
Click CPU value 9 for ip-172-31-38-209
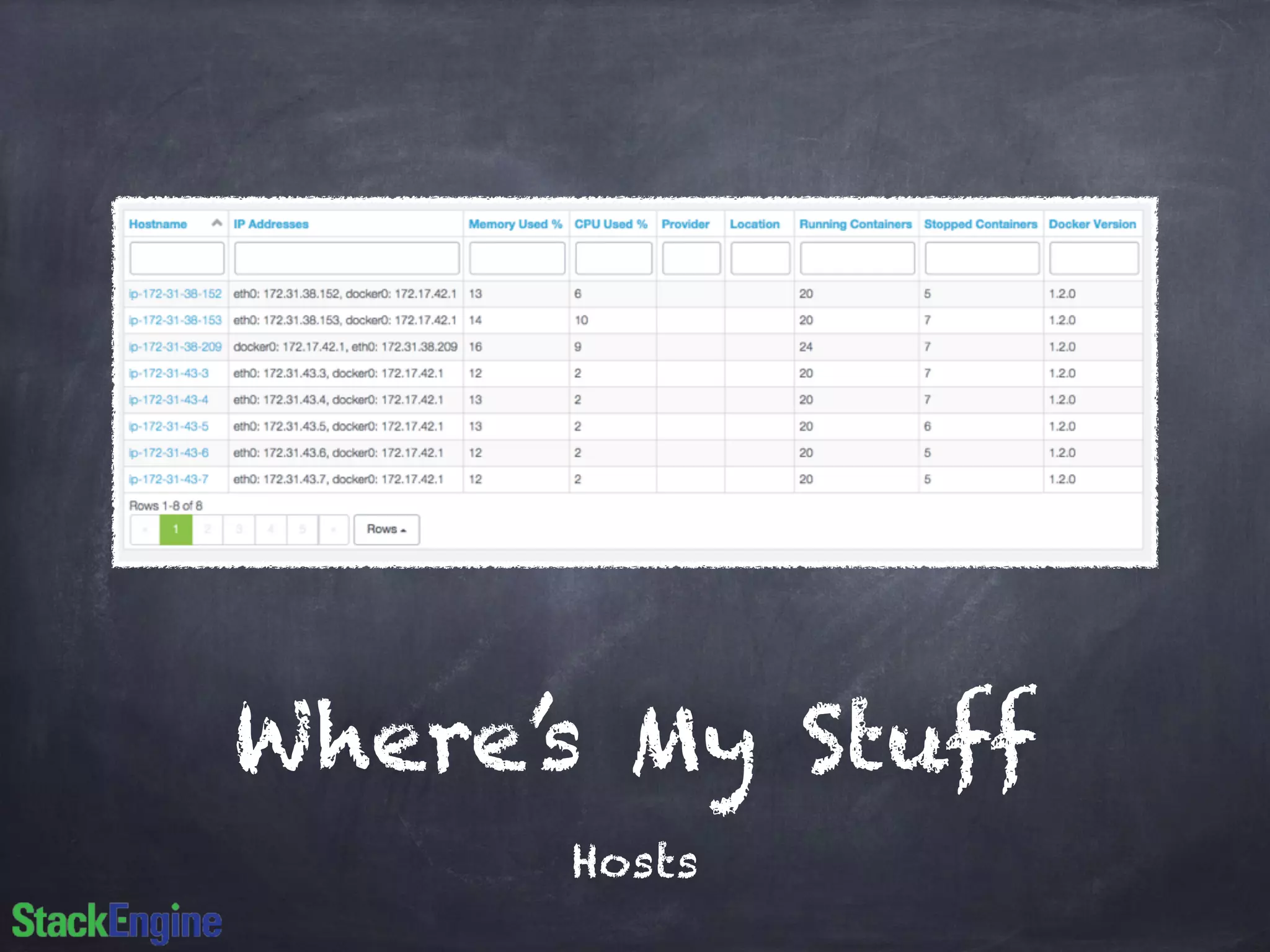click(578, 347)
